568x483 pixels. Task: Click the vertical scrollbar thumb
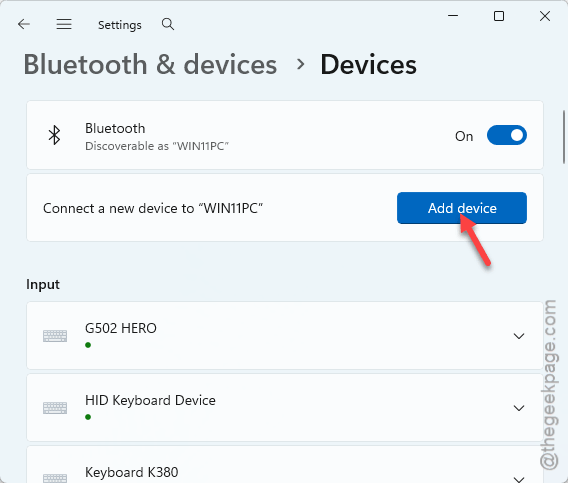click(564, 137)
